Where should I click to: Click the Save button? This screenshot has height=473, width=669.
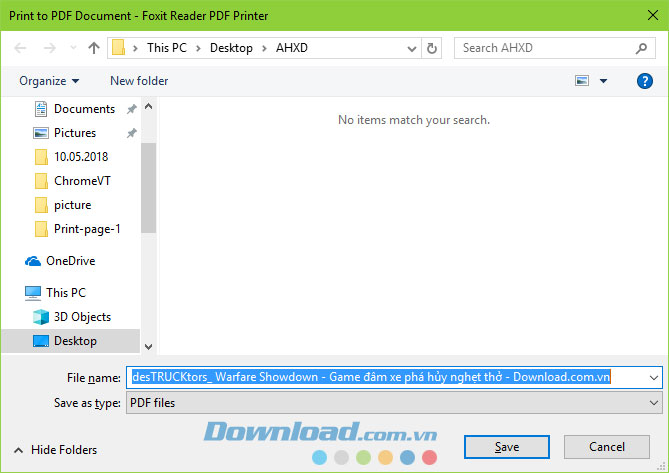pyautogui.click(x=507, y=447)
